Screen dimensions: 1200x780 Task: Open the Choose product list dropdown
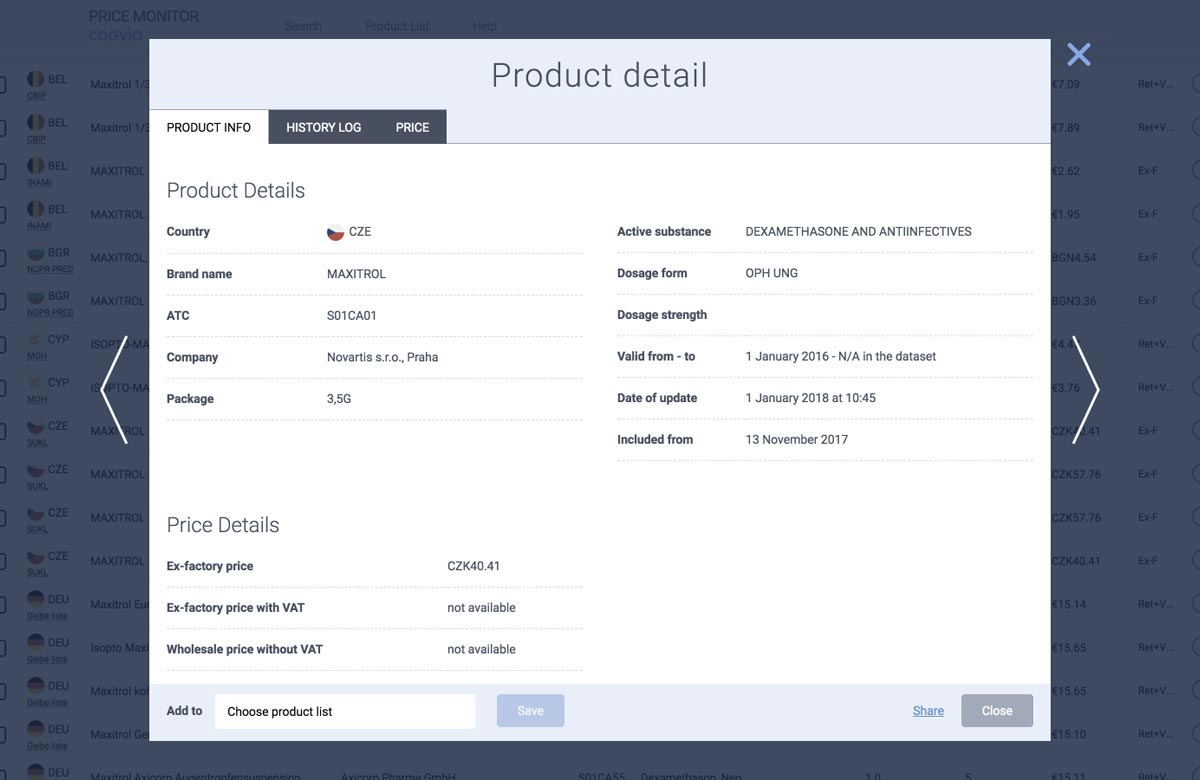tap(345, 711)
